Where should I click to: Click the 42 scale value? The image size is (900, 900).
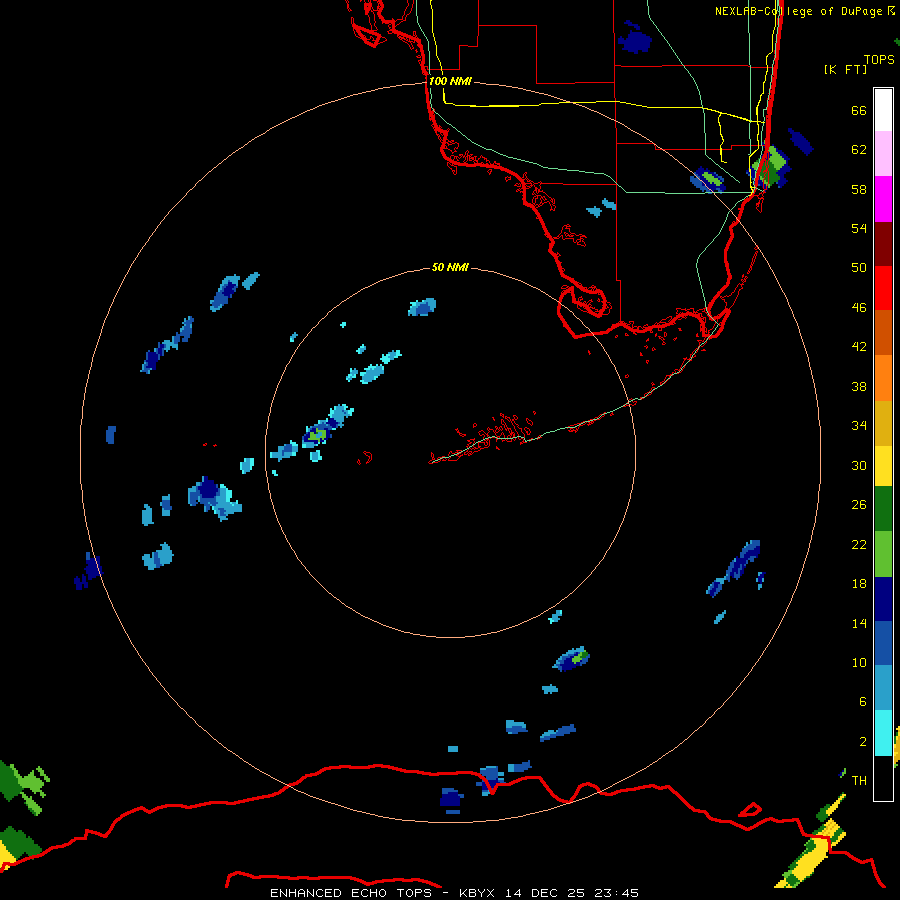[x=859, y=346]
